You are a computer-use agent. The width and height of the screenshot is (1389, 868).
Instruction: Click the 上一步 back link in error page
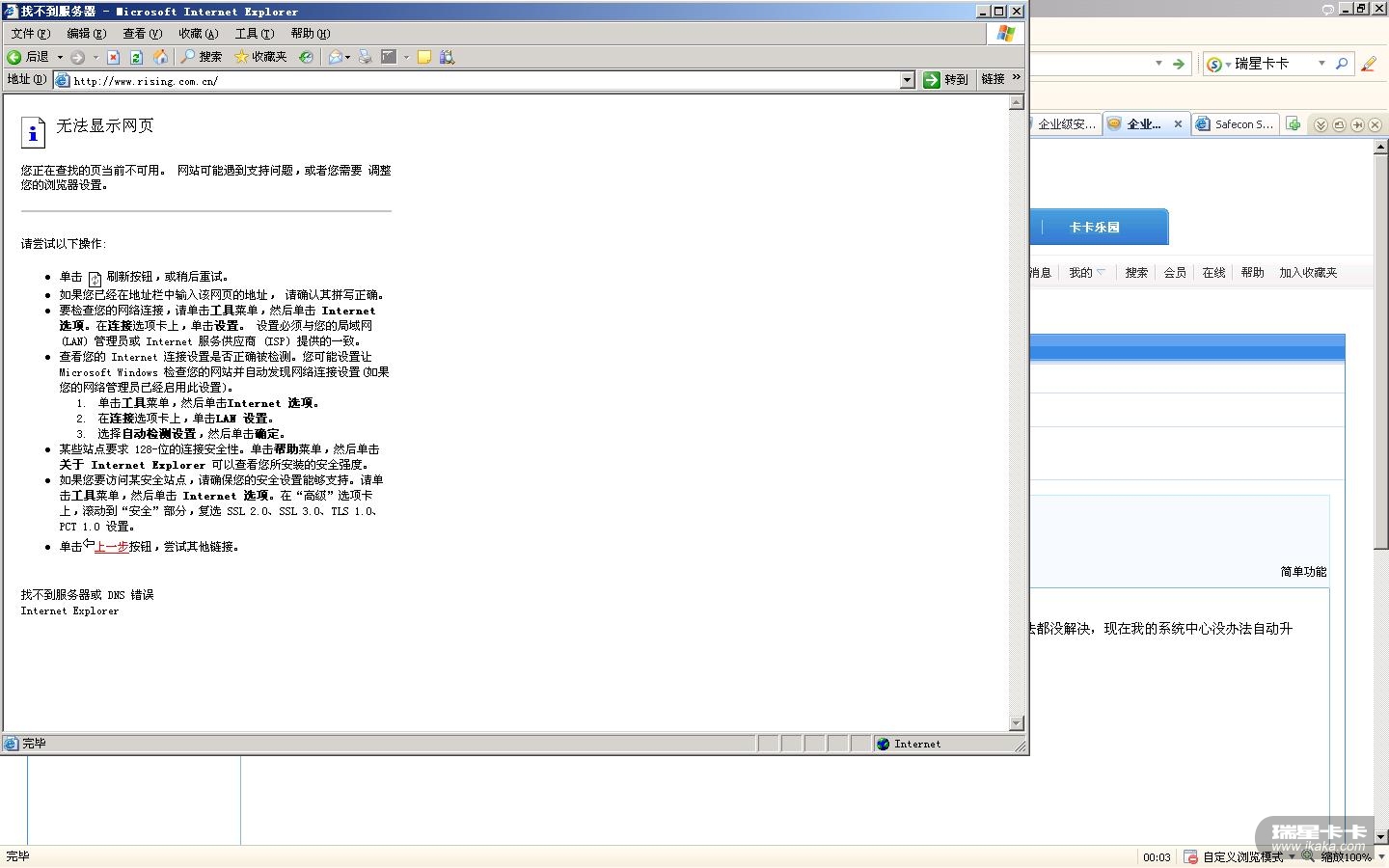[x=111, y=547]
